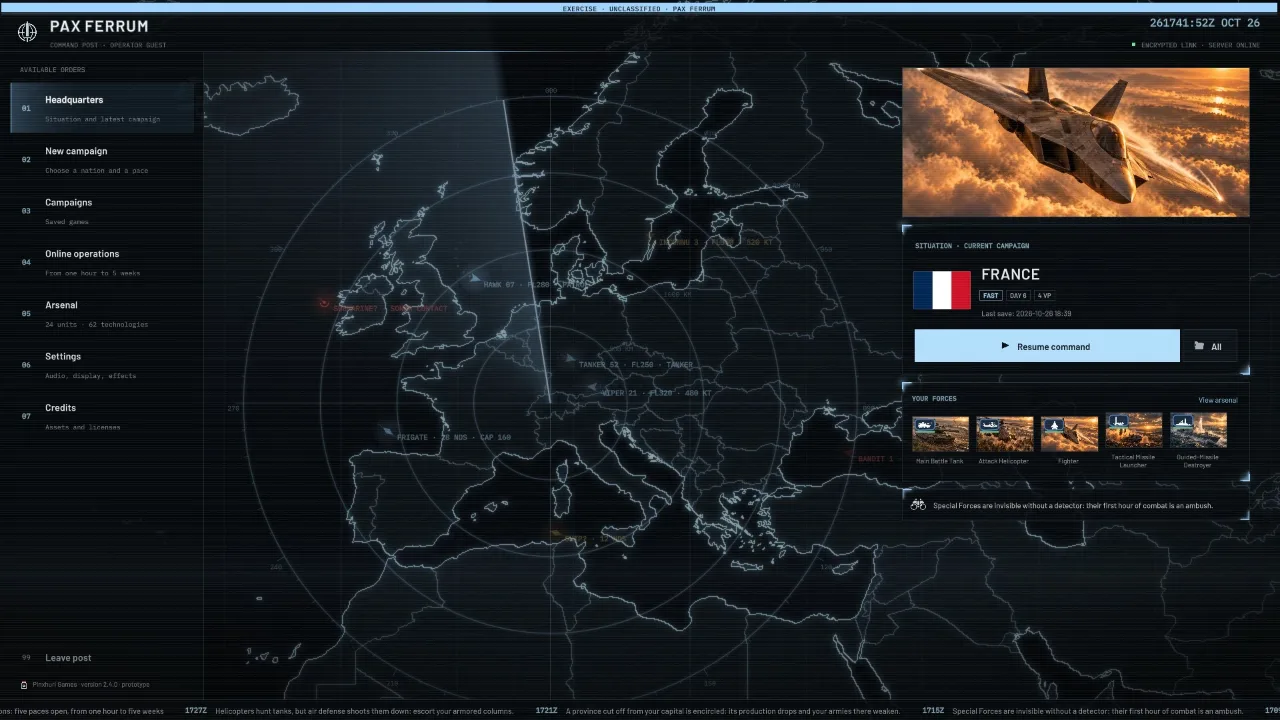Viewport: 1280px width, 720px height.
Task: Click the AVAILABLE ORDERS heading
Action: point(52,70)
